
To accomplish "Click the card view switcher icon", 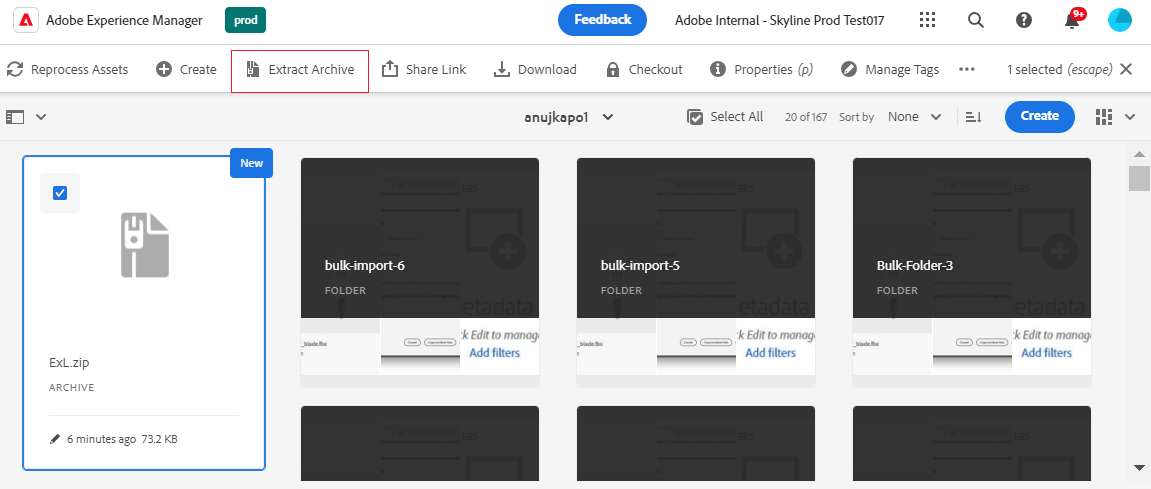I will pyautogui.click(x=1103, y=117).
